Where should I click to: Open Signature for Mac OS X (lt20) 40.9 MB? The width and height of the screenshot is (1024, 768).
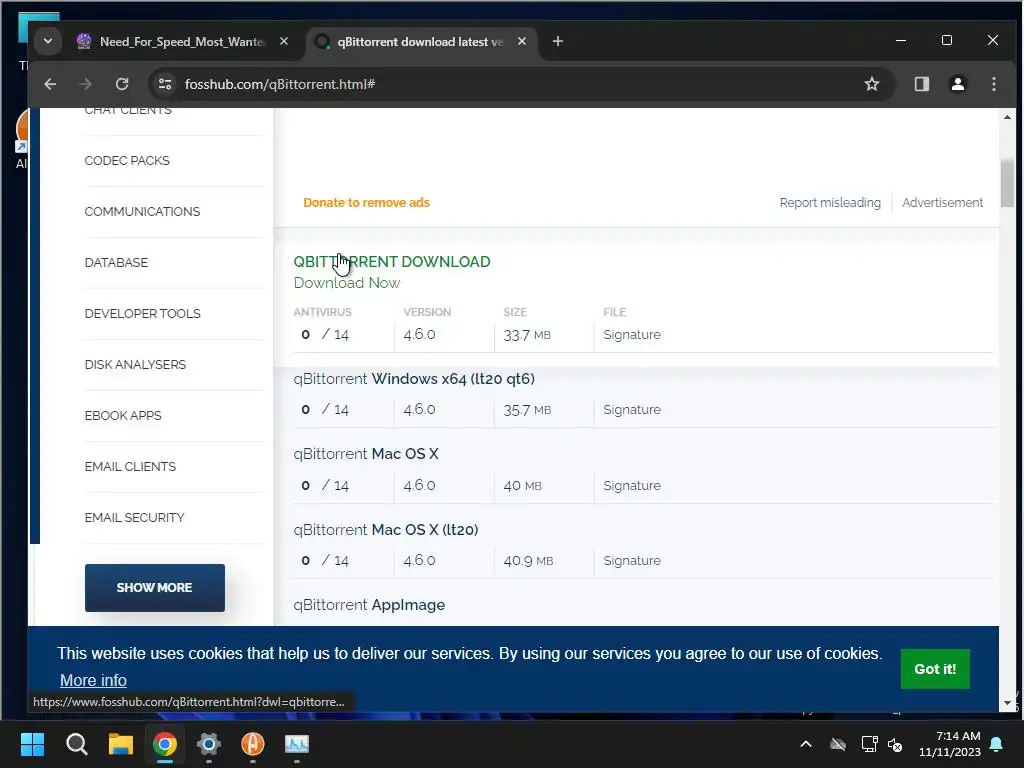(x=632, y=560)
